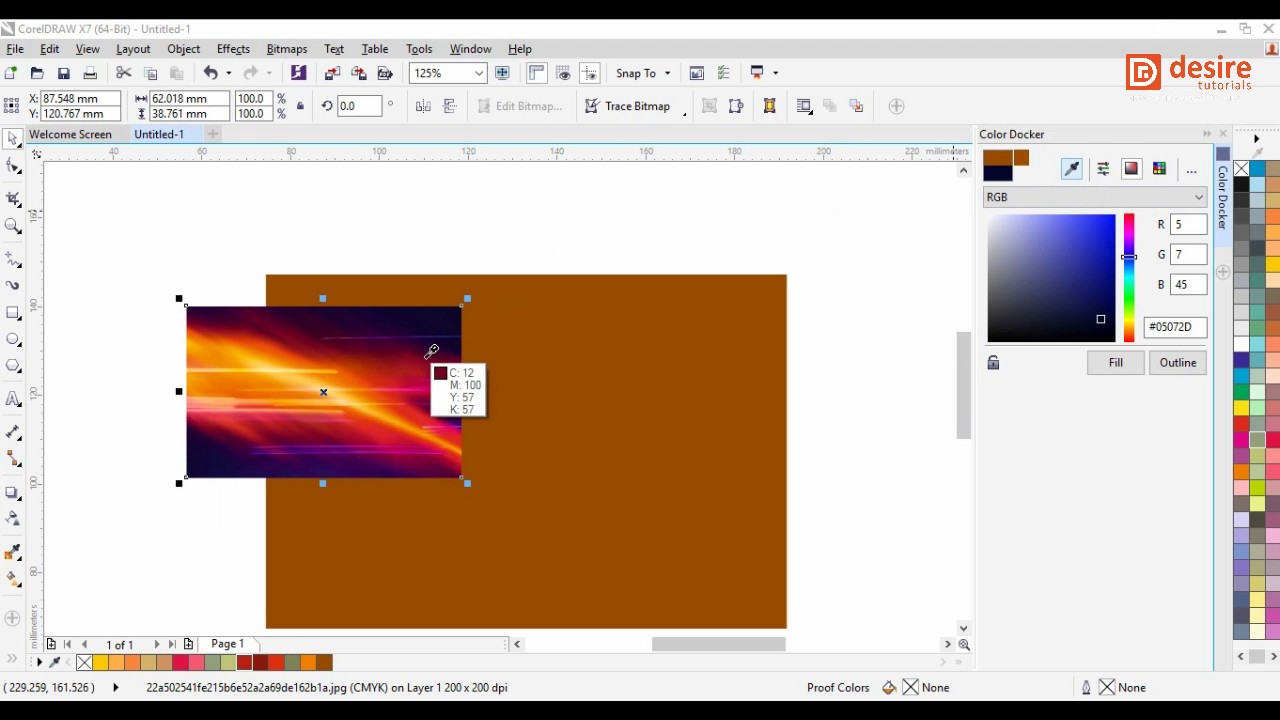
Task: Select the Text tool in the toolbox
Action: pos(13,399)
